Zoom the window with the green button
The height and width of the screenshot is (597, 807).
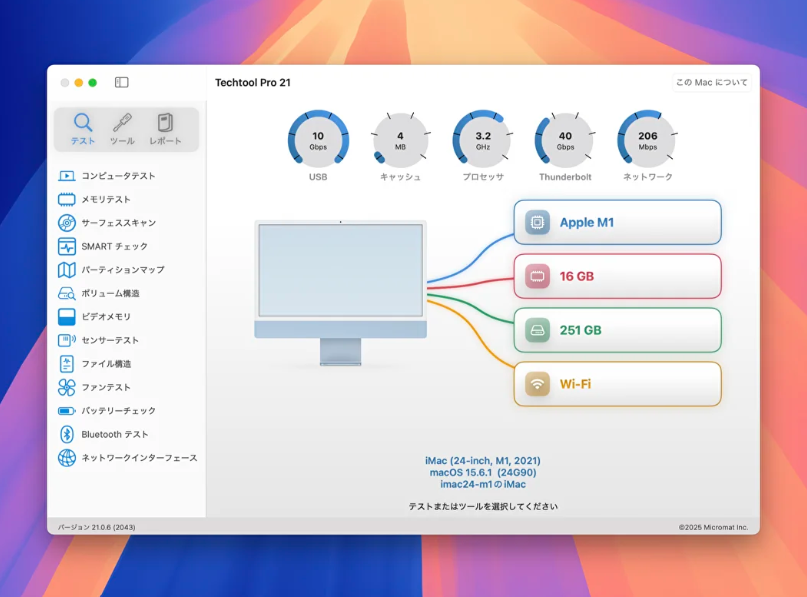click(93, 83)
